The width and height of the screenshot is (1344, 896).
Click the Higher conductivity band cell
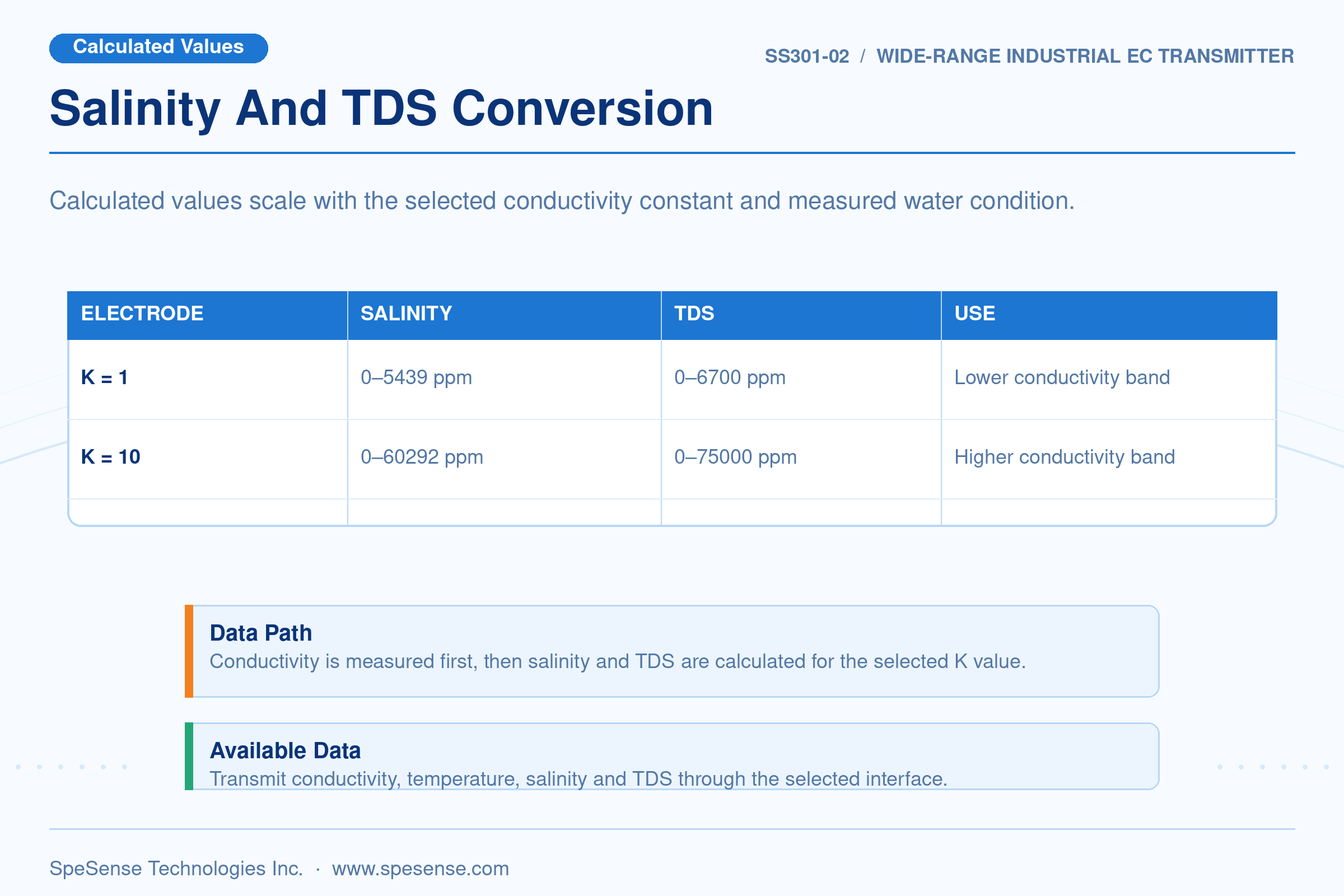pos(1065,457)
